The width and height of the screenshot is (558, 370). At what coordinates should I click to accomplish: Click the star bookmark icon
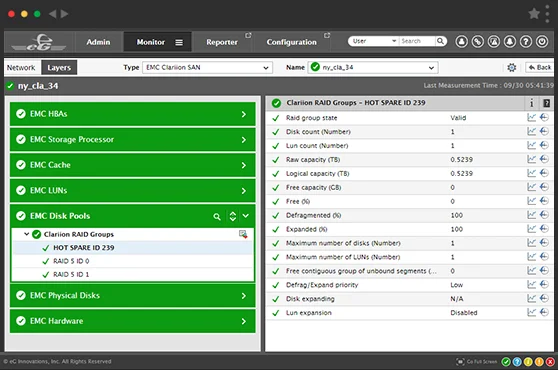[x=534, y=14]
